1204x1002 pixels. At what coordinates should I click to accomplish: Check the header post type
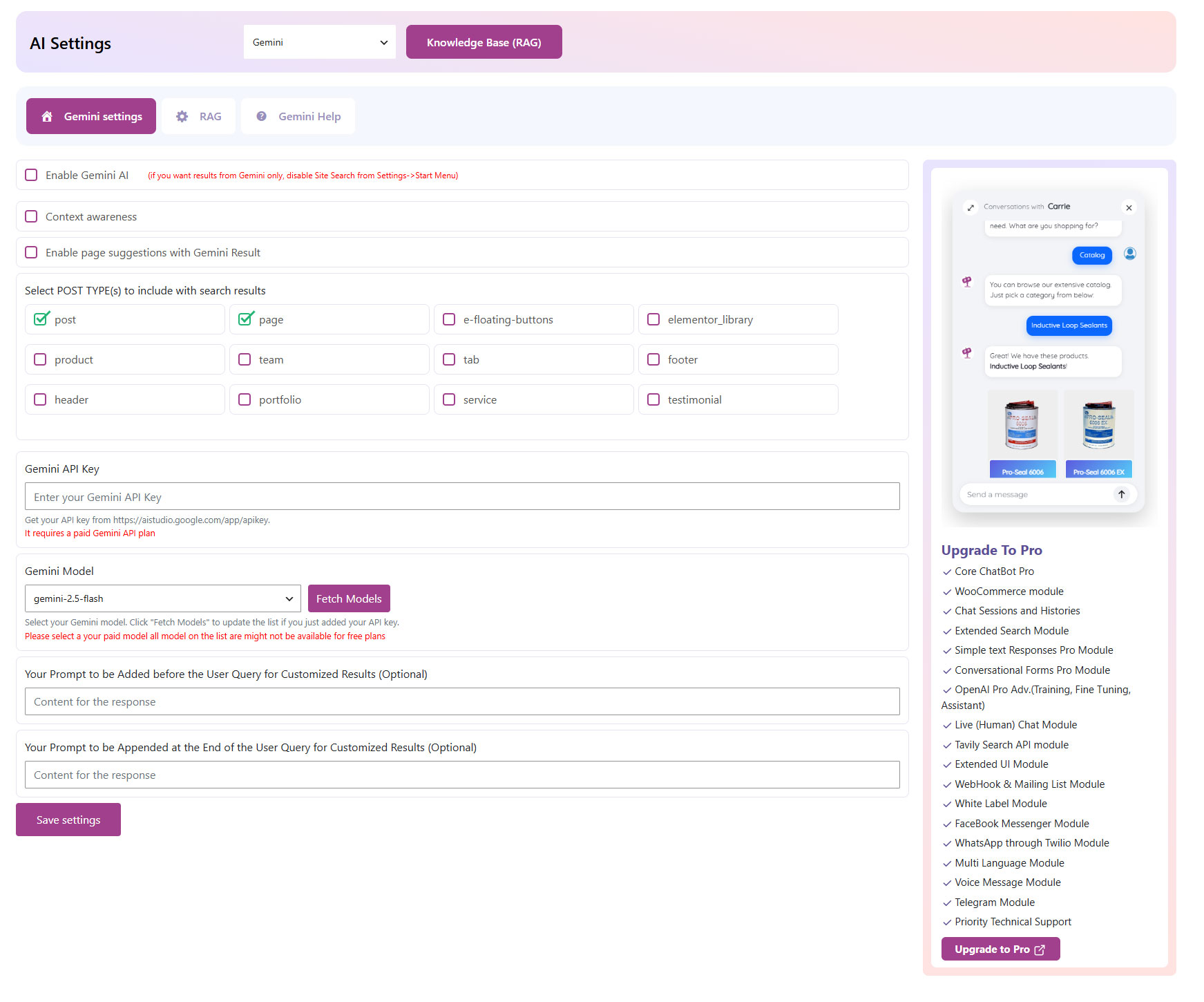[40, 399]
